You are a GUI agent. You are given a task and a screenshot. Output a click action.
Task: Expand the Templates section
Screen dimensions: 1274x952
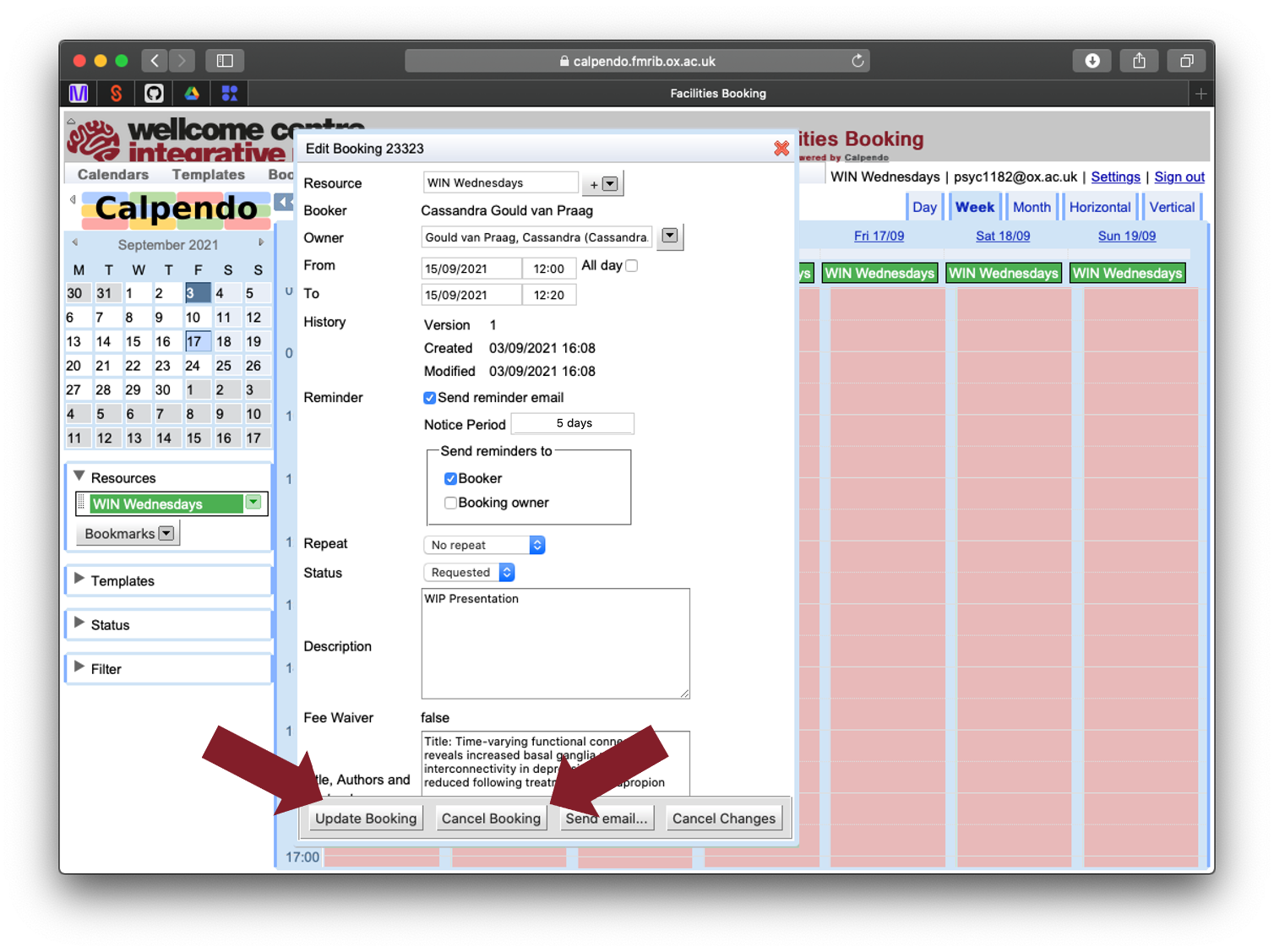tap(79, 579)
